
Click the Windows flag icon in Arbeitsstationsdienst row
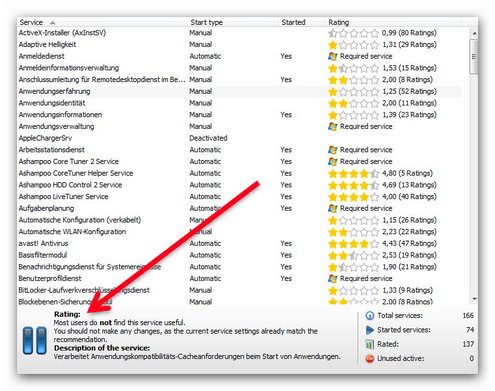(332, 150)
